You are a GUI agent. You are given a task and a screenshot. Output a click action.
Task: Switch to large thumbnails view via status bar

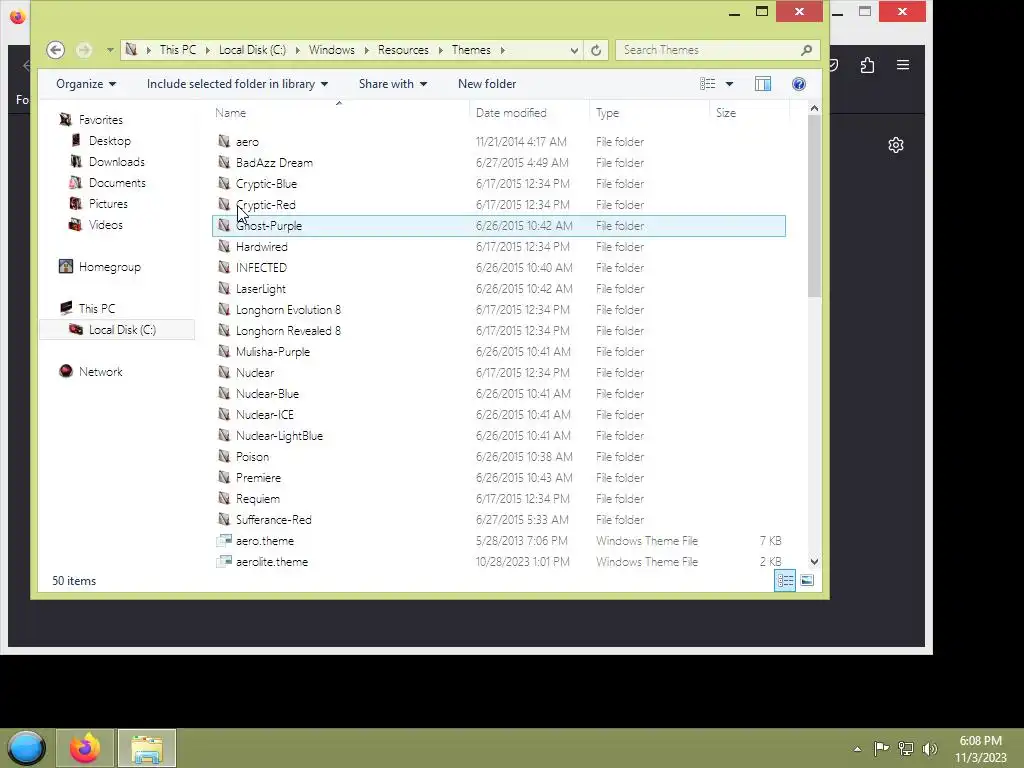(x=807, y=580)
